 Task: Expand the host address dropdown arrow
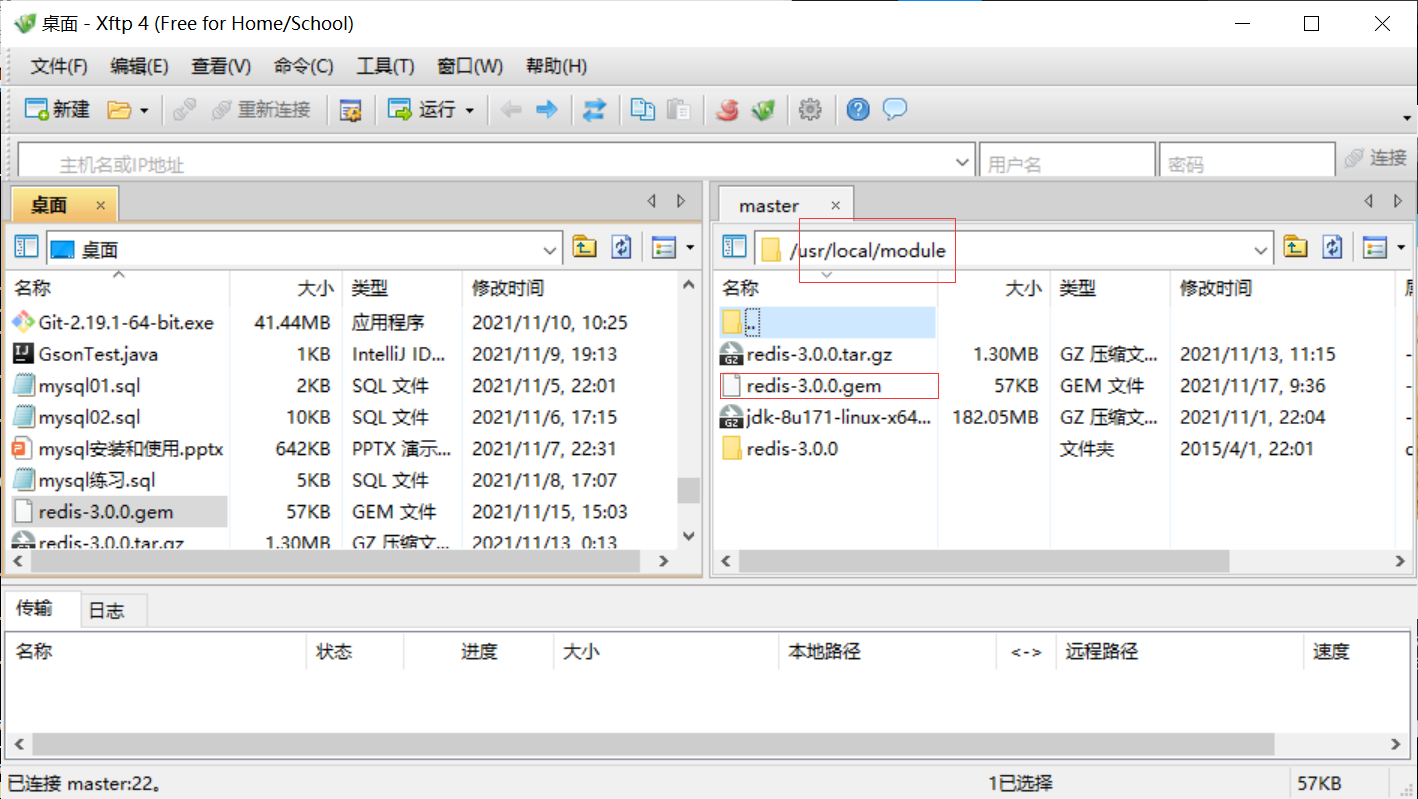pos(963,162)
